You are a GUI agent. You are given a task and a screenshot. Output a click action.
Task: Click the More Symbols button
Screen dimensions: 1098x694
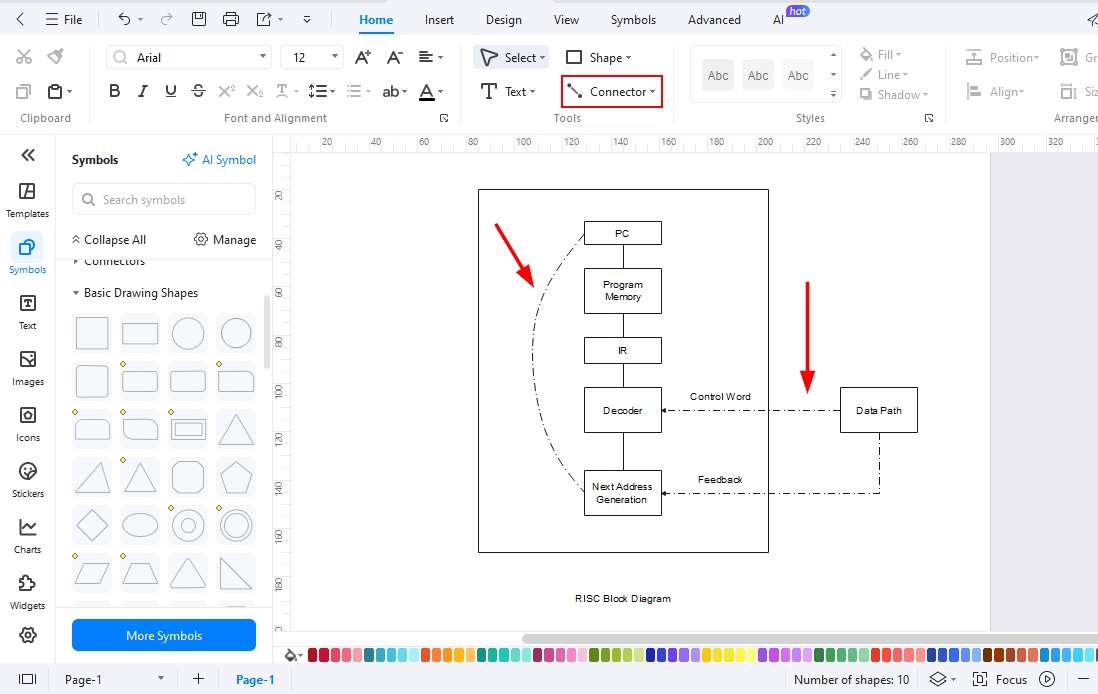click(163, 635)
